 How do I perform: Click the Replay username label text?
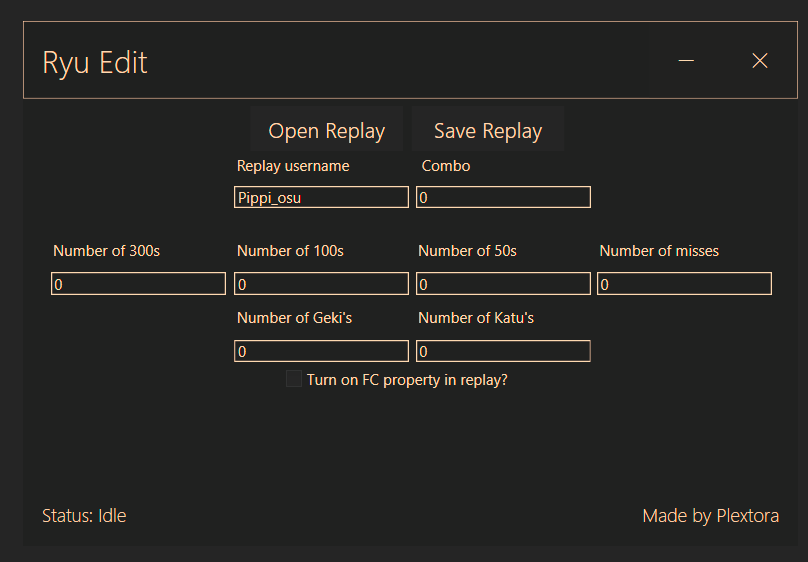pyautogui.click(x=293, y=166)
